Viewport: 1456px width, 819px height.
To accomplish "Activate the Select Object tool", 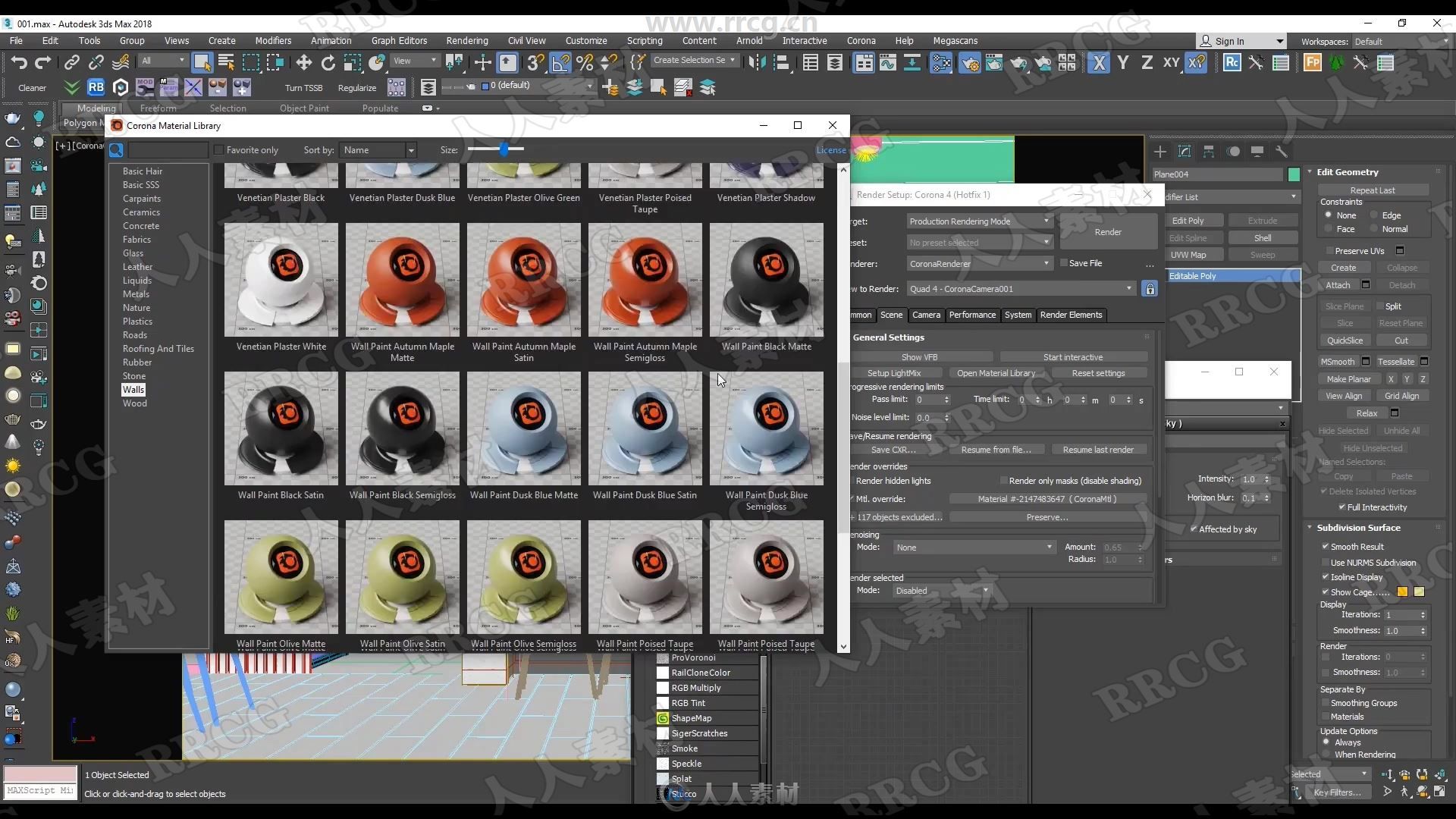I will tap(202, 62).
